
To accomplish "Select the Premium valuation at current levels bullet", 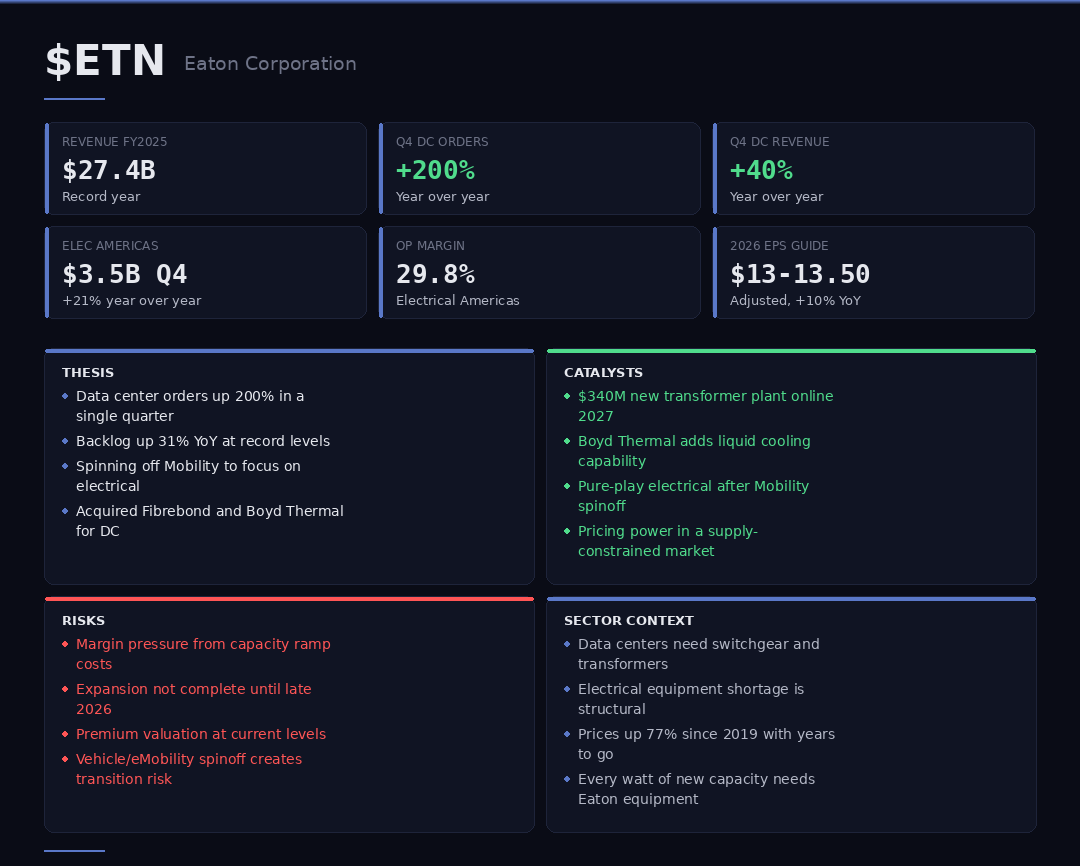I will click(x=194, y=734).
